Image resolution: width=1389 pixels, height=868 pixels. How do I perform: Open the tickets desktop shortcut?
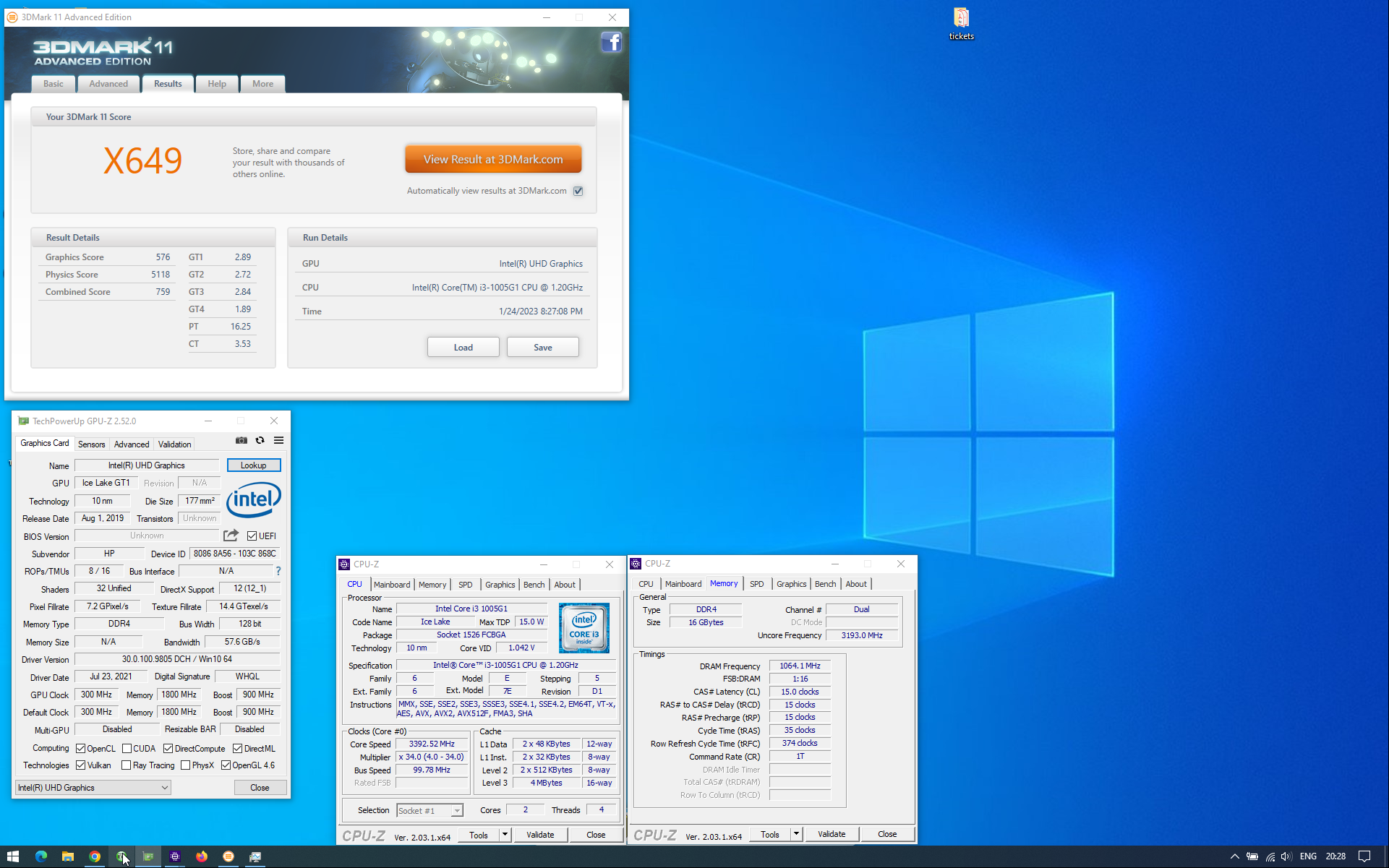[961, 24]
